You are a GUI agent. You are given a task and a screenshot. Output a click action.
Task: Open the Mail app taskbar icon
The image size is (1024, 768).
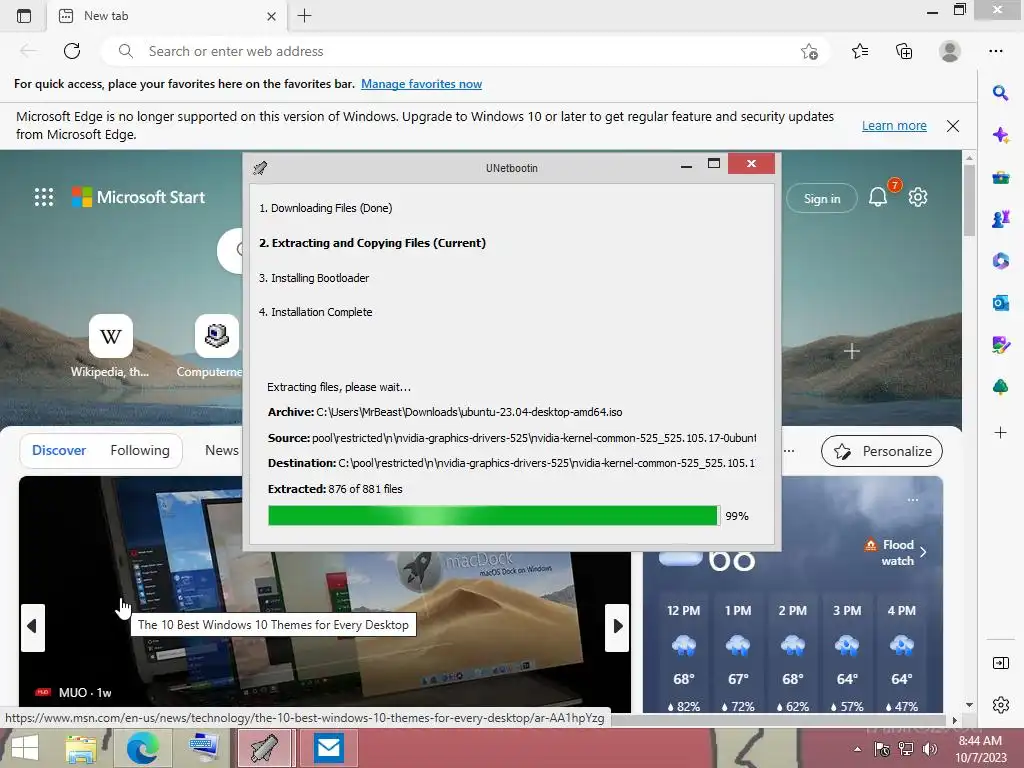point(328,748)
